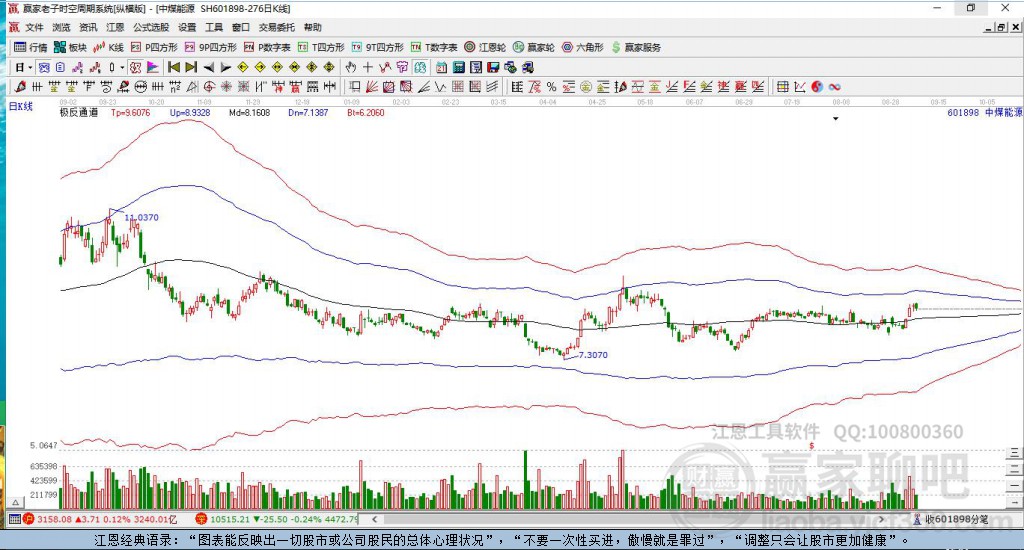Image resolution: width=1024 pixels, height=550 pixels.
Task: Select the red starburst radial tool
Action: [x=226, y=87]
